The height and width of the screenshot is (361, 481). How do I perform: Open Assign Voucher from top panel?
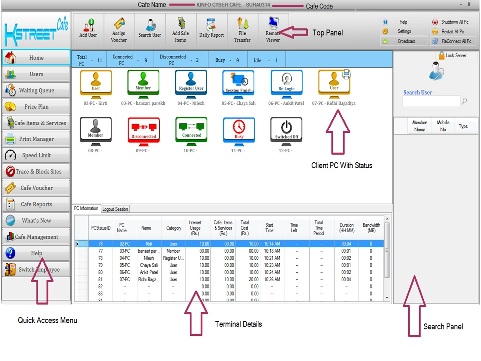[x=119, y=29]
